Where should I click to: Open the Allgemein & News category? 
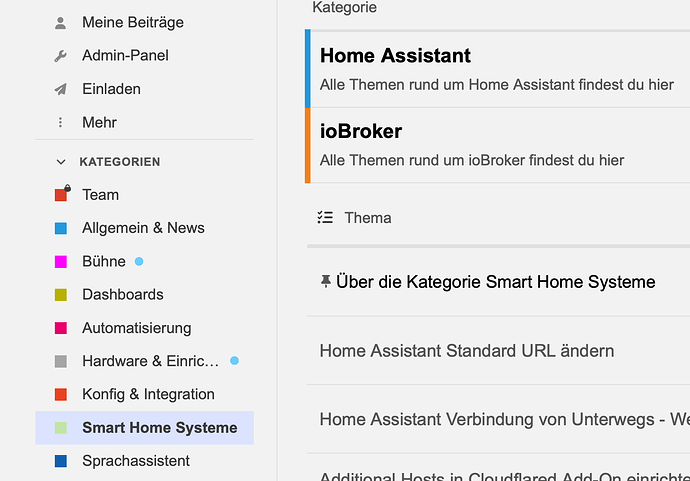(x=144, y=228)
